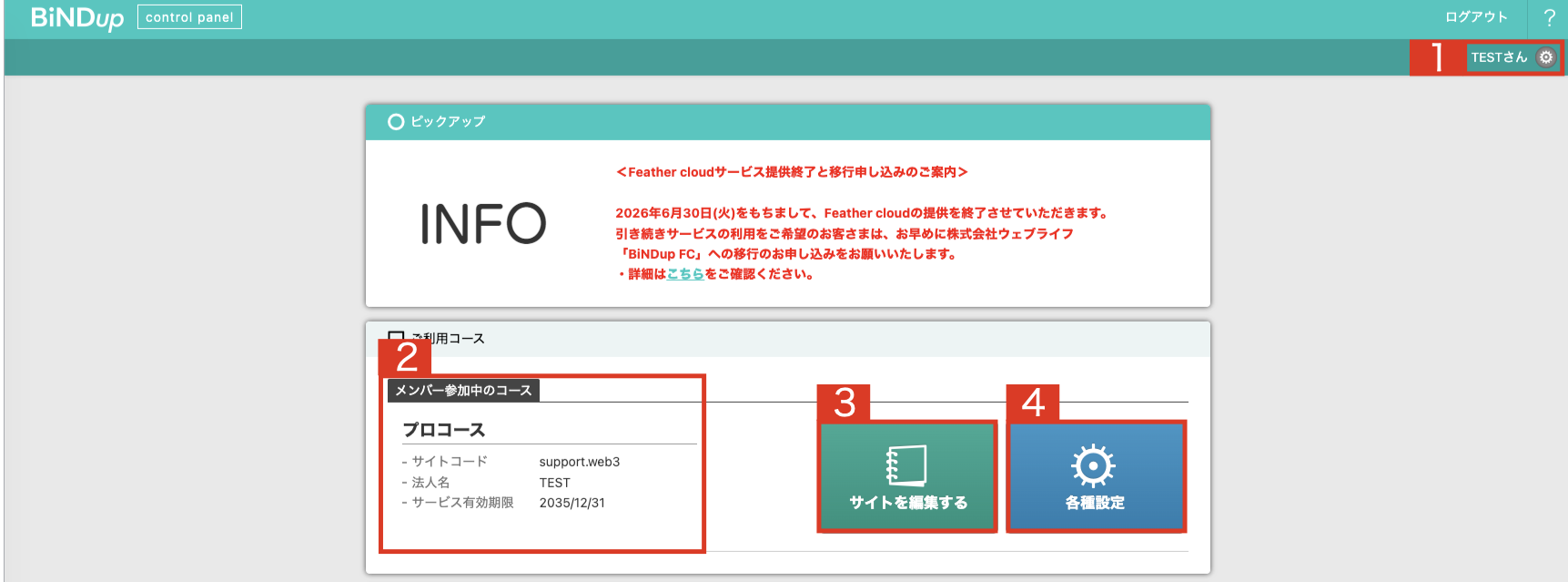Click the service expiry date 2035/12/31
The height and width of the screenshot is (582, 1568).
click(572, 503)
